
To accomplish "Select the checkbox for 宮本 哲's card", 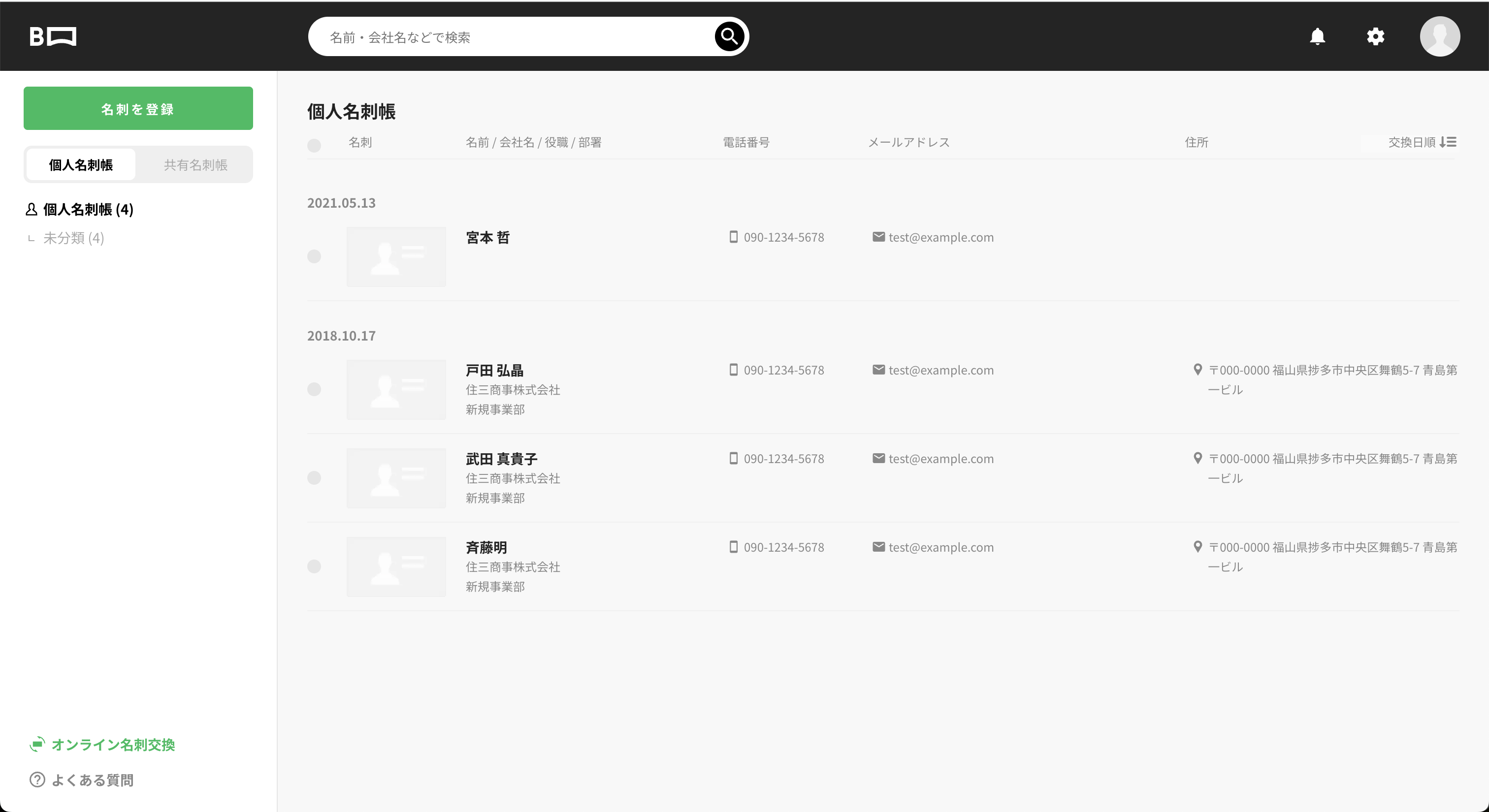I will point(315,256).
